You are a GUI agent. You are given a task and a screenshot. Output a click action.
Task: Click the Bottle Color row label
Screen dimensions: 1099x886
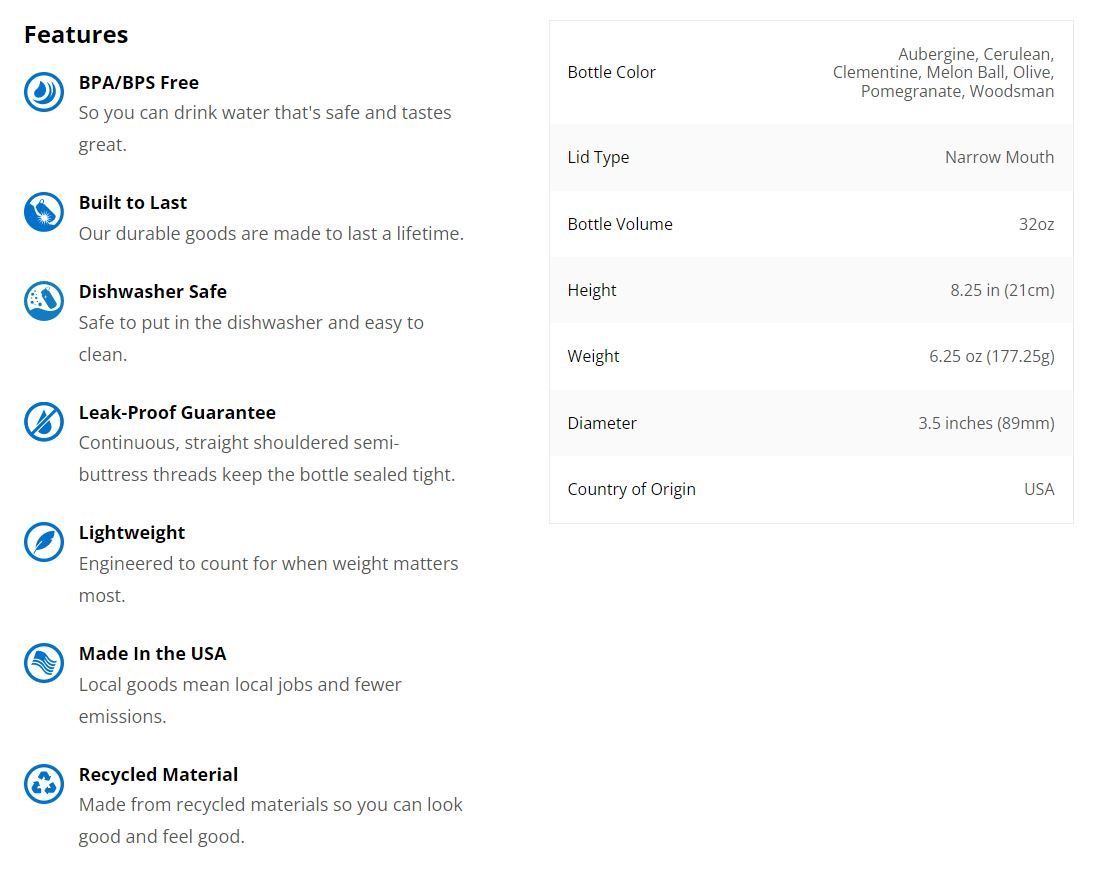[612, 72]
